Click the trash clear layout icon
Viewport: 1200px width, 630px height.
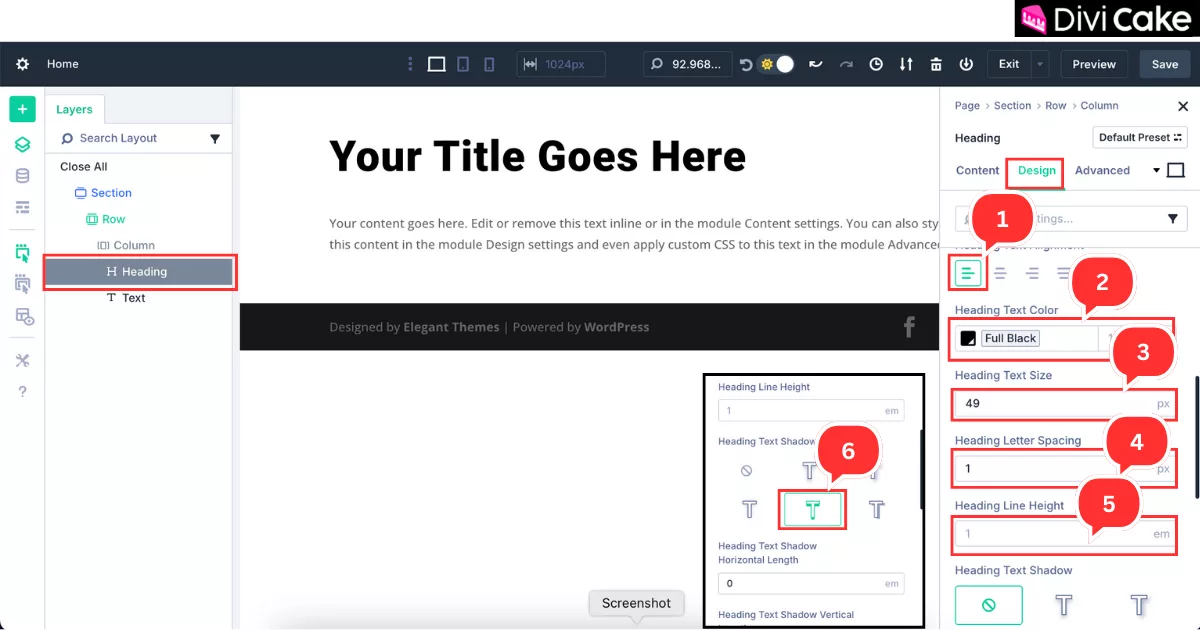coord(936,64)
